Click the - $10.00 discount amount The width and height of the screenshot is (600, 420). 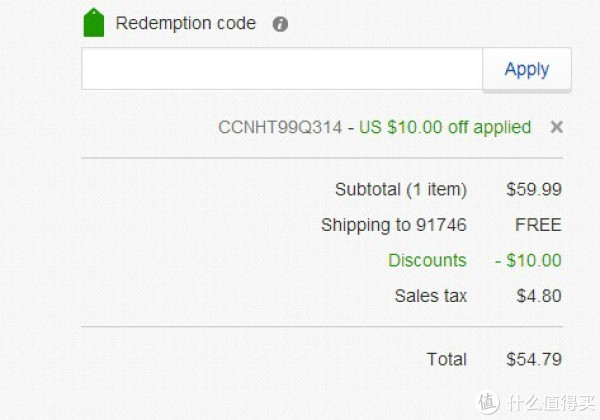528,260
